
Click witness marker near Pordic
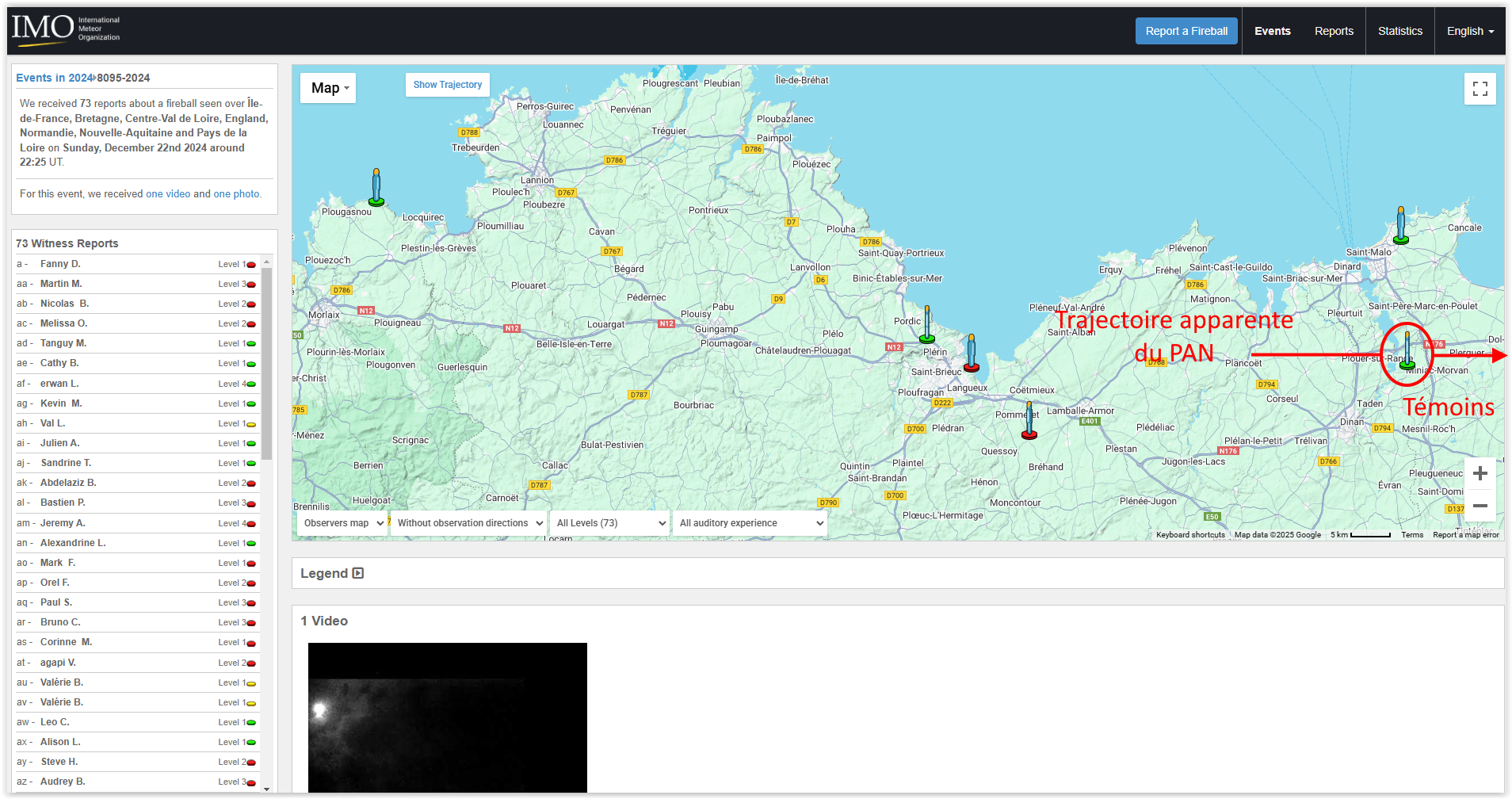pos(926,325)
